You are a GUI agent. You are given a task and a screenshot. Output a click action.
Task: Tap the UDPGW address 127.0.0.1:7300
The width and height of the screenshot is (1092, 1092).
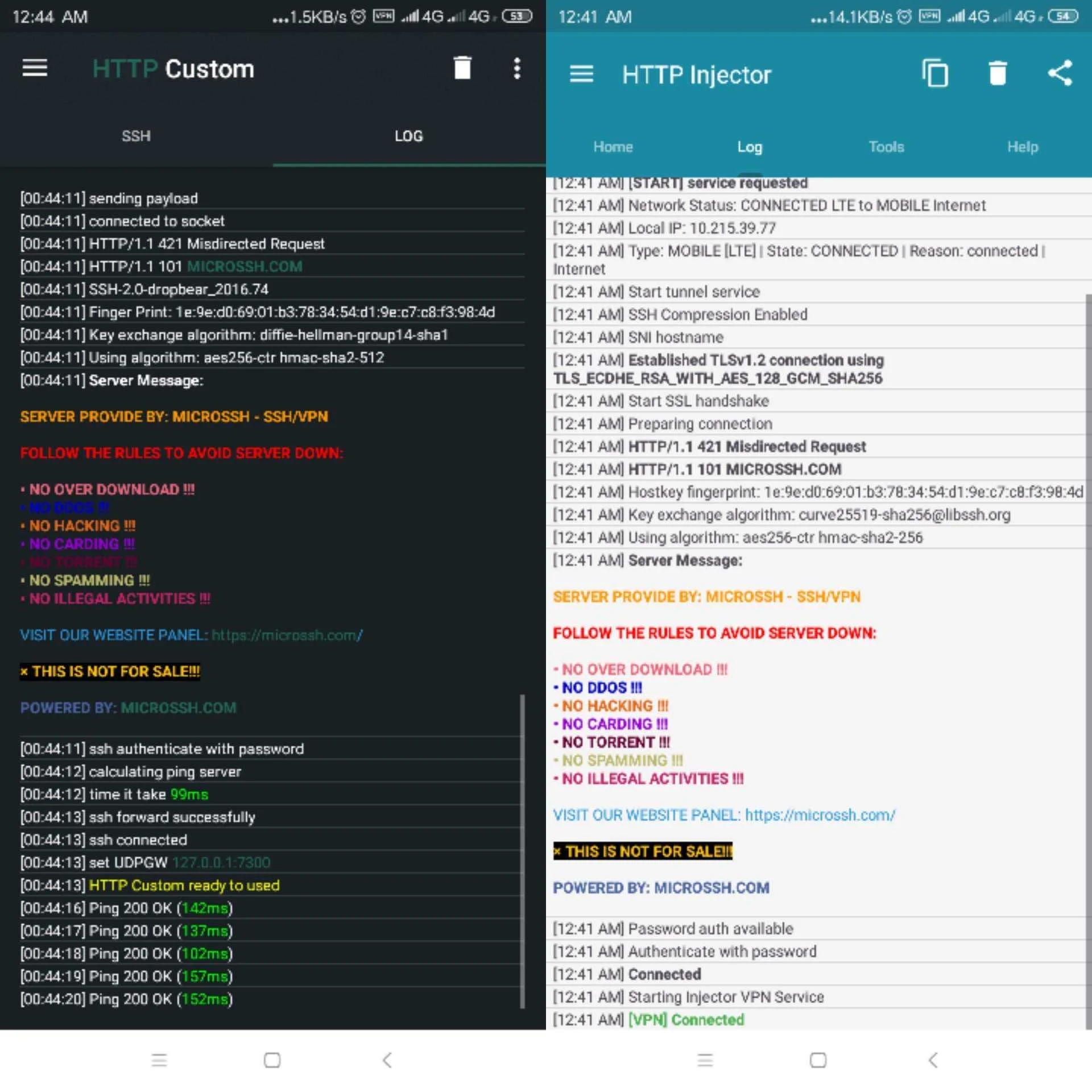coord(221,863)
